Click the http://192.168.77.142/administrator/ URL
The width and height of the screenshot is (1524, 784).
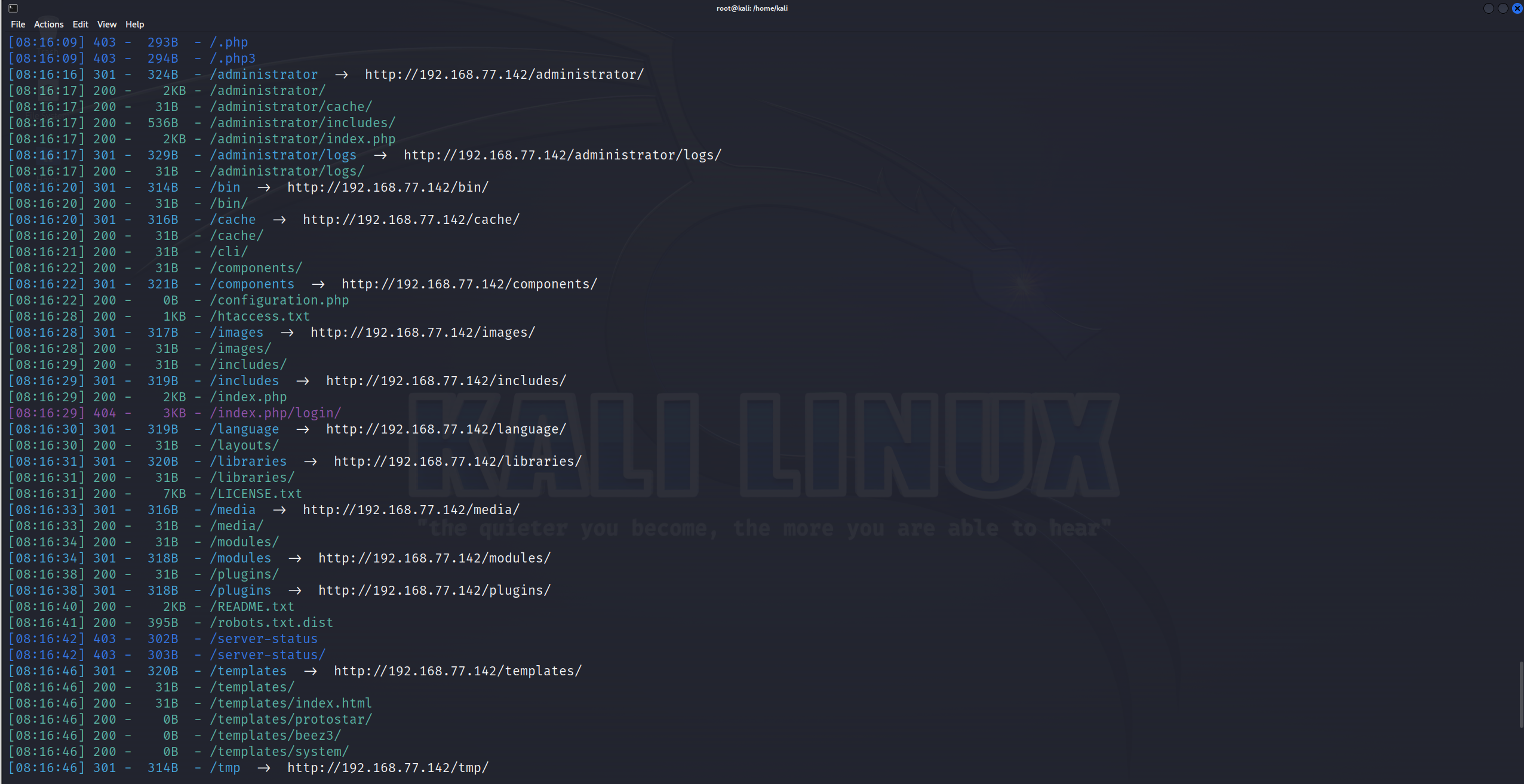click(504, 75)
